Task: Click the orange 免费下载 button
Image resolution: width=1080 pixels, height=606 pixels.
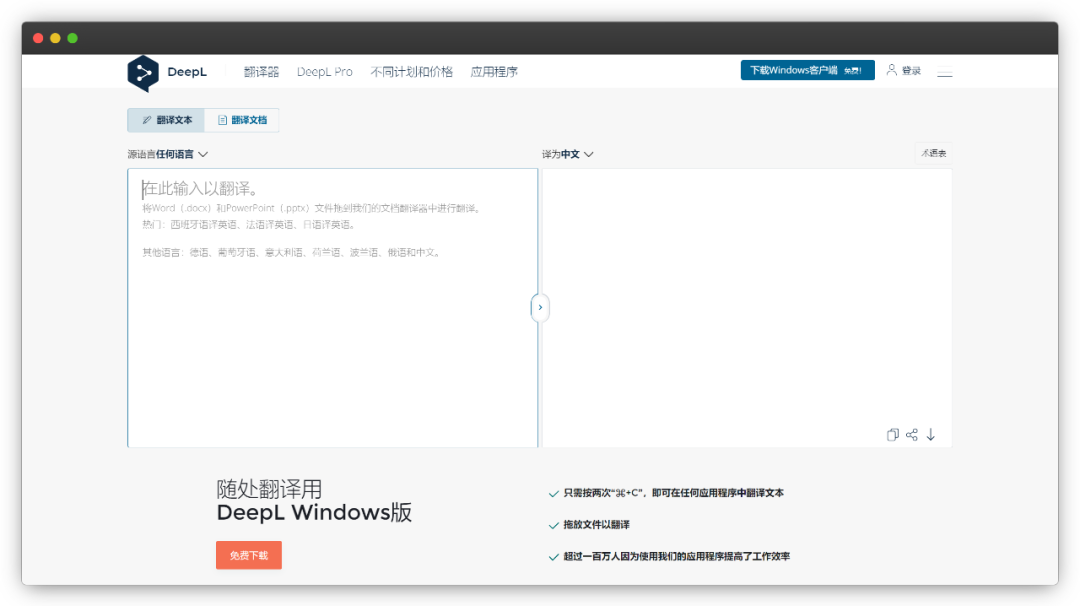Action: (x=249, y=555)
